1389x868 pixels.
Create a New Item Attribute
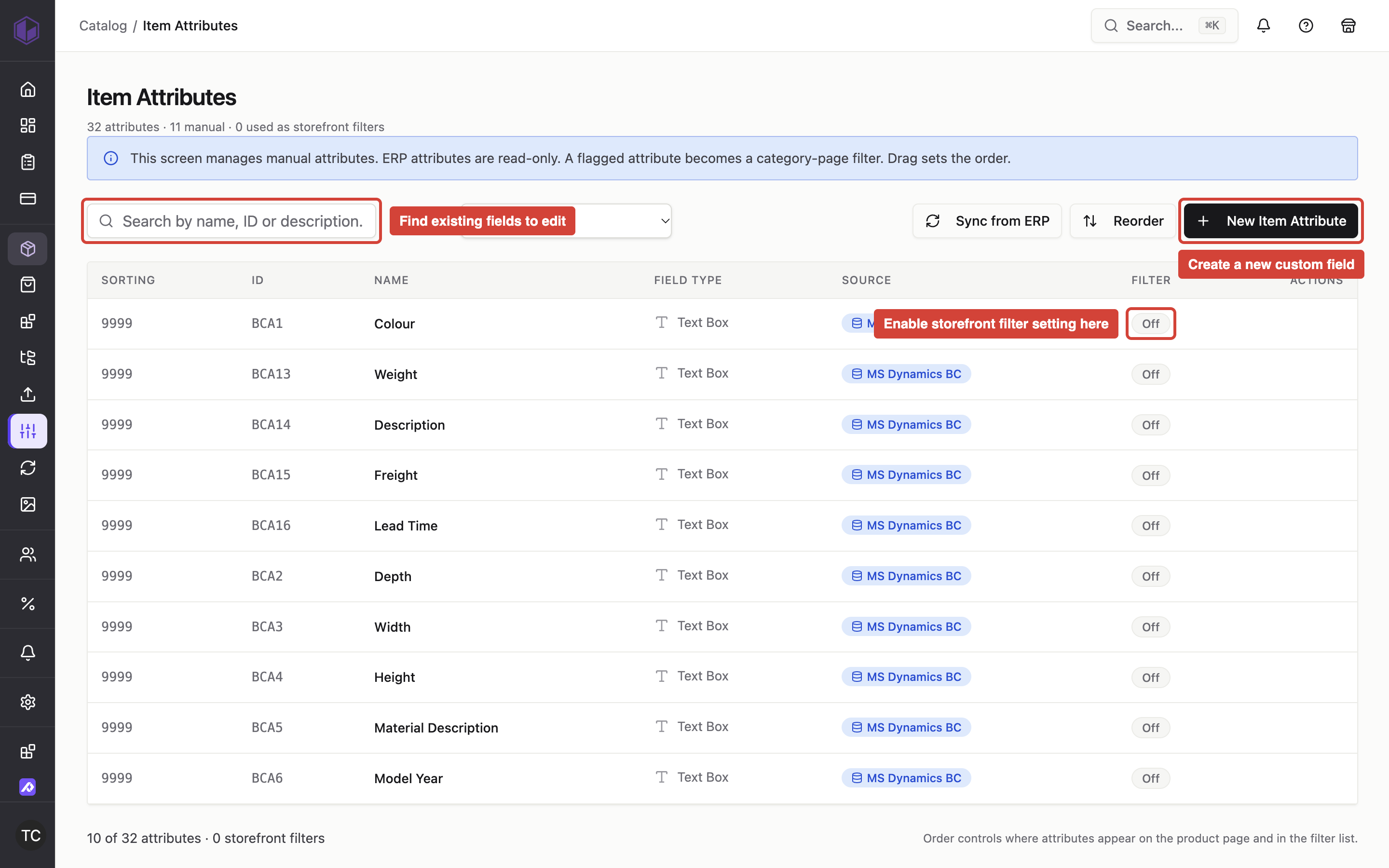pyautogui.click(x=1271, y=221)
